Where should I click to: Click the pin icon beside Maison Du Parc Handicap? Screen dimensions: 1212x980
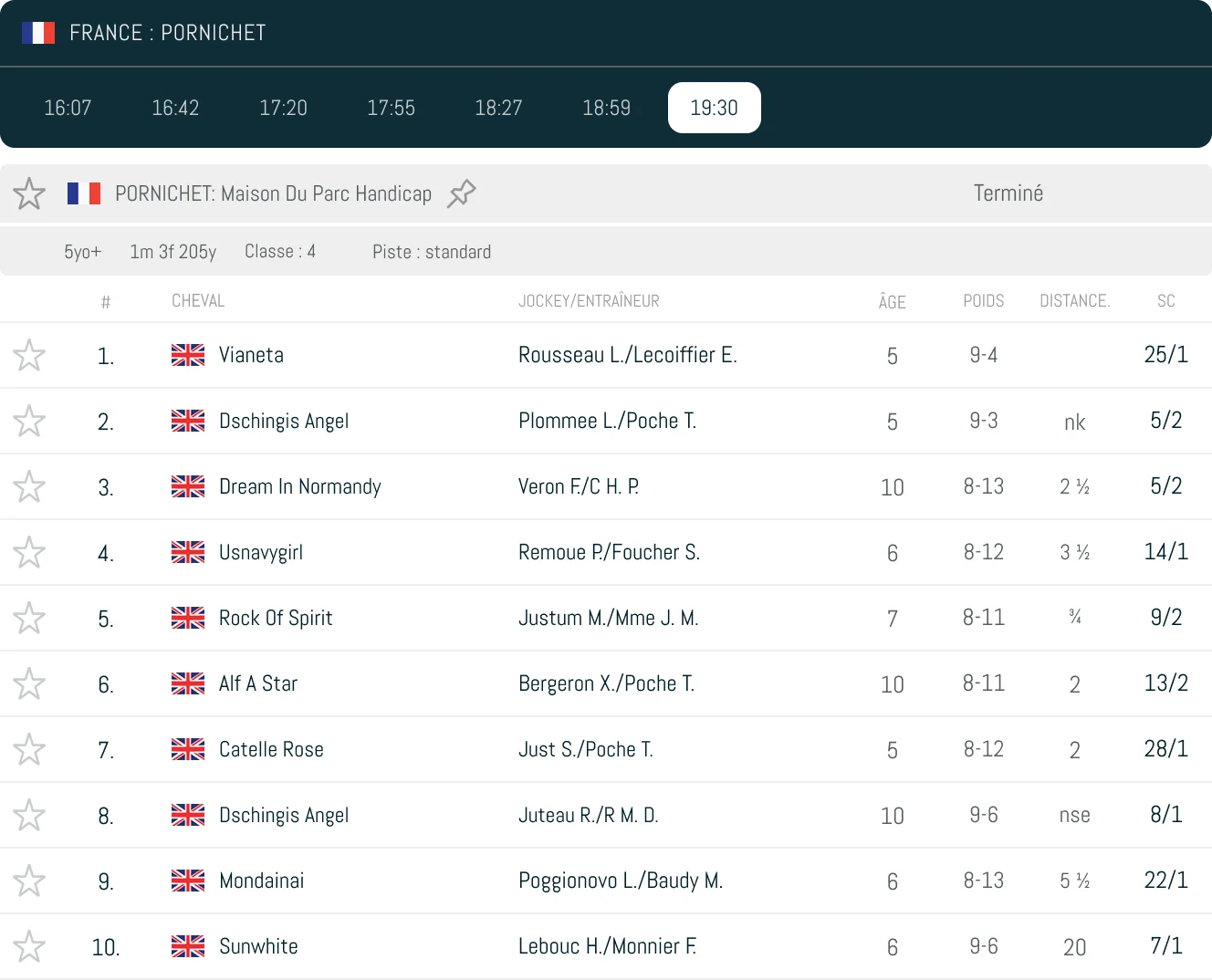pyautogui.click(x=462, y=193)
